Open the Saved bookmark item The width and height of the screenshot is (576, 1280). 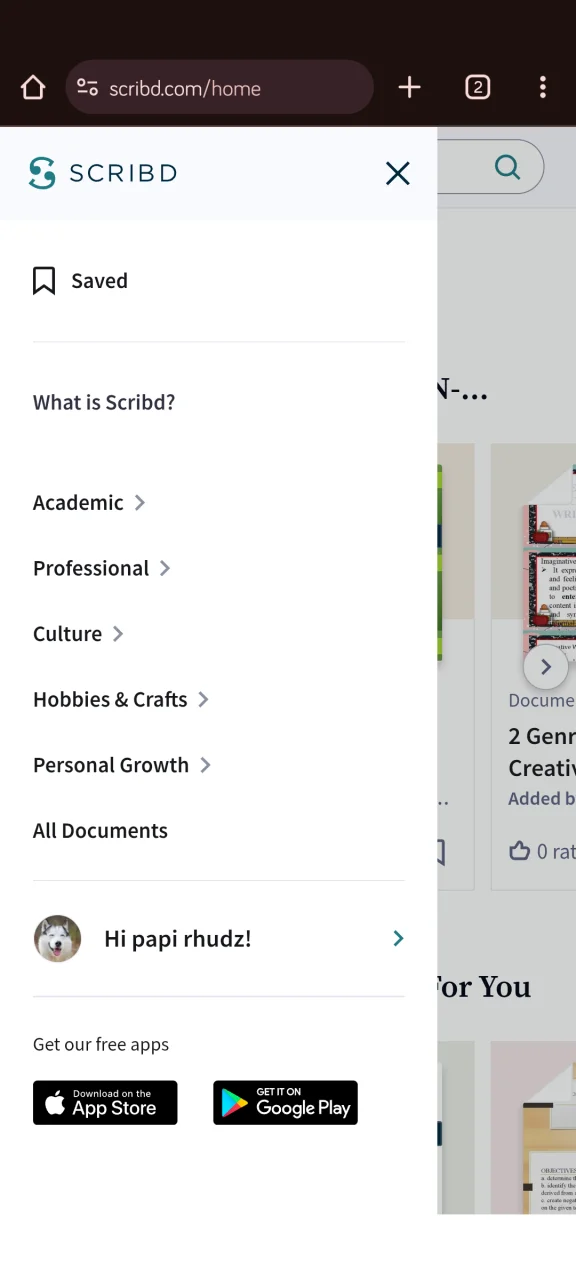[80, 281]
